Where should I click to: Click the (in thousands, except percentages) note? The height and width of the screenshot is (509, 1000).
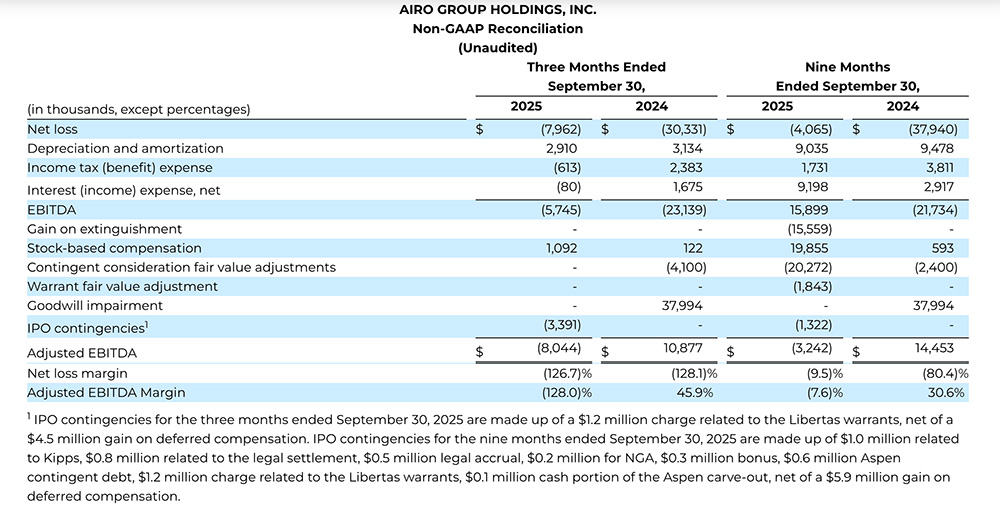tap(138, 109)
